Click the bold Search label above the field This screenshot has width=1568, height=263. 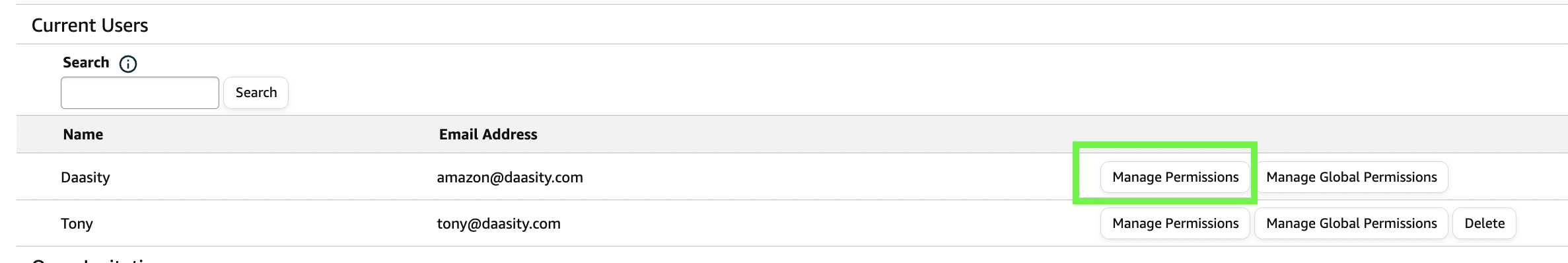point(86,63)
